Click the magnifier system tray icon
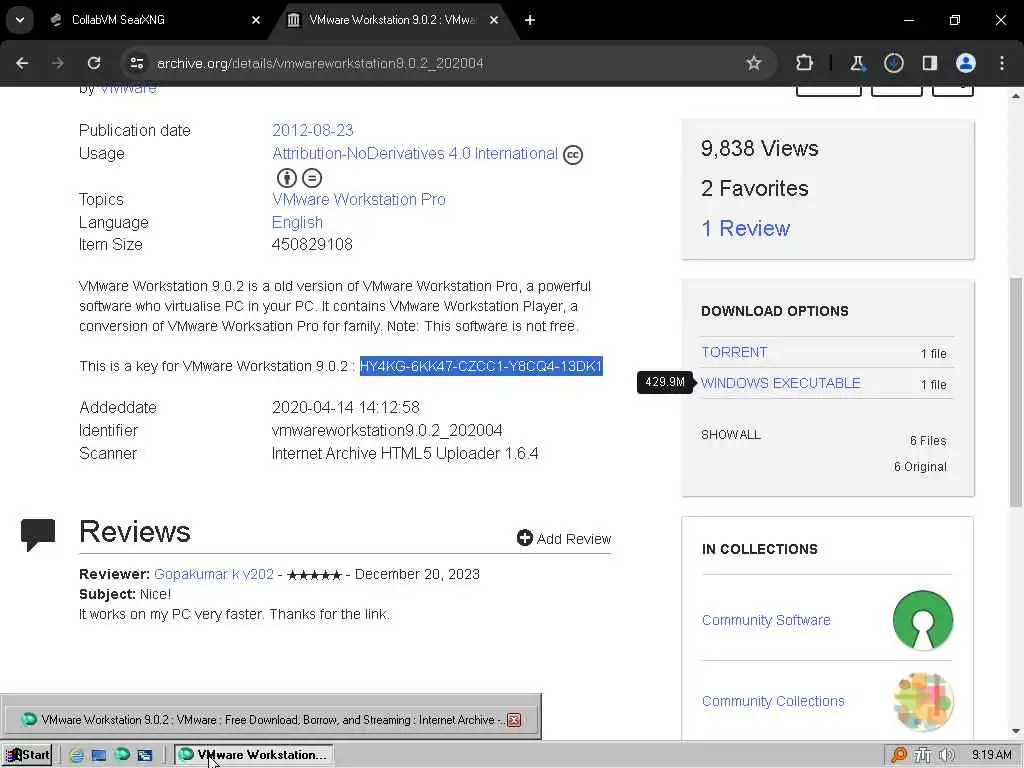The width and height of the screenshot is (1024, 768). tap(899, 755)
